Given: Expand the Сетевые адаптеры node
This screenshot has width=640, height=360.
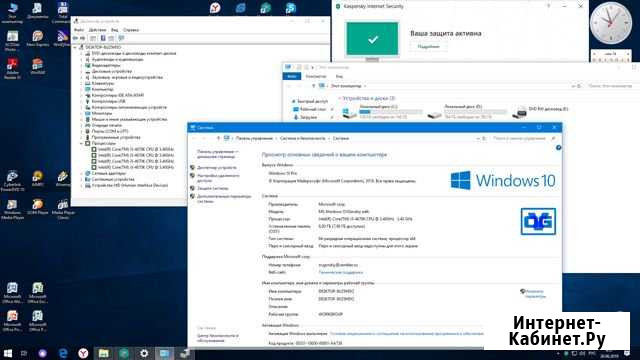Looking at the screenshot, I should click(x=82, y=173).
